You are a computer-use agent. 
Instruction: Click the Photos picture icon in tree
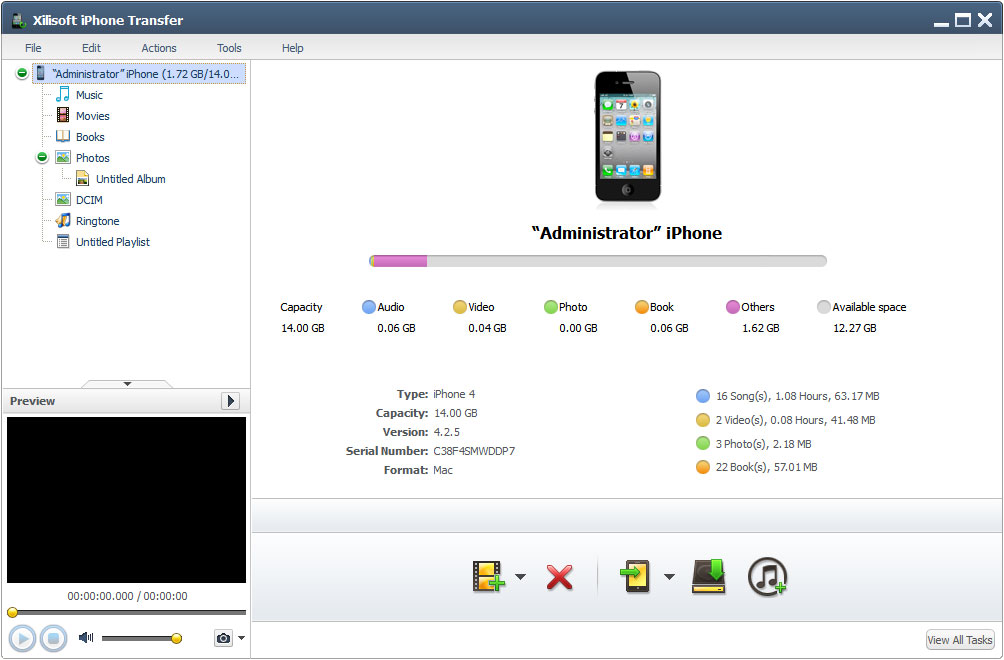click(63, 157)
